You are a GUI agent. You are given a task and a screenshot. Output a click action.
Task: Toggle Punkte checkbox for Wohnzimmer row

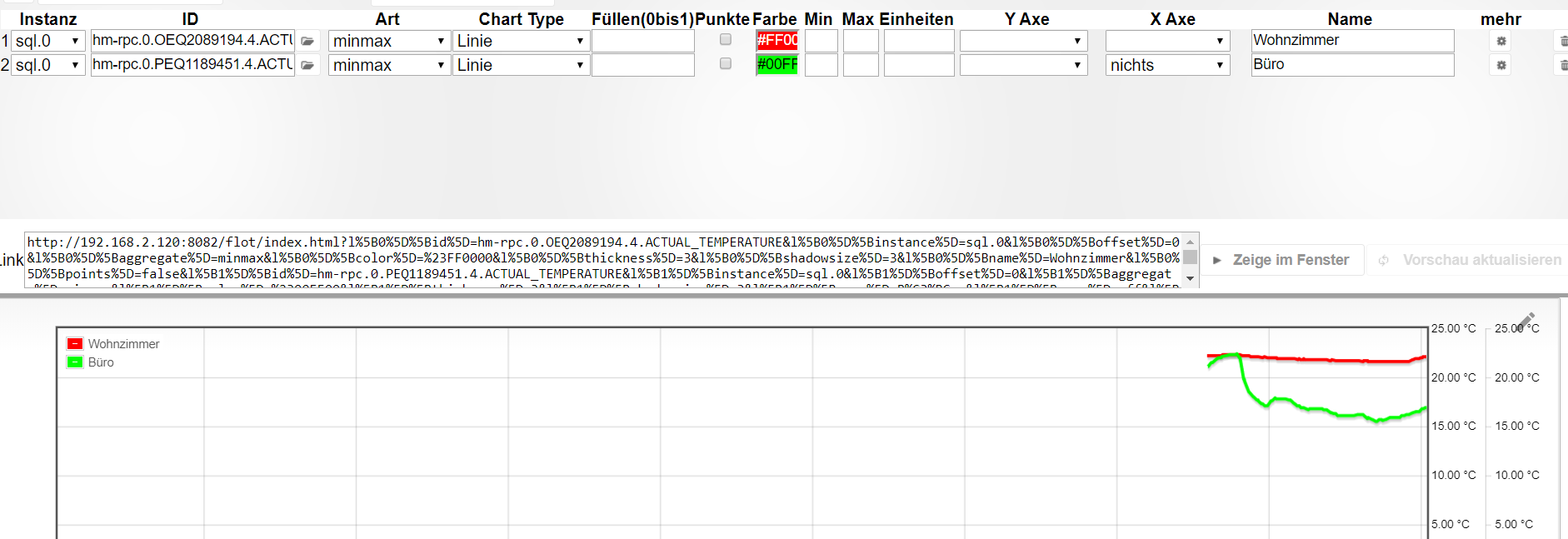[x=726, y=39]
